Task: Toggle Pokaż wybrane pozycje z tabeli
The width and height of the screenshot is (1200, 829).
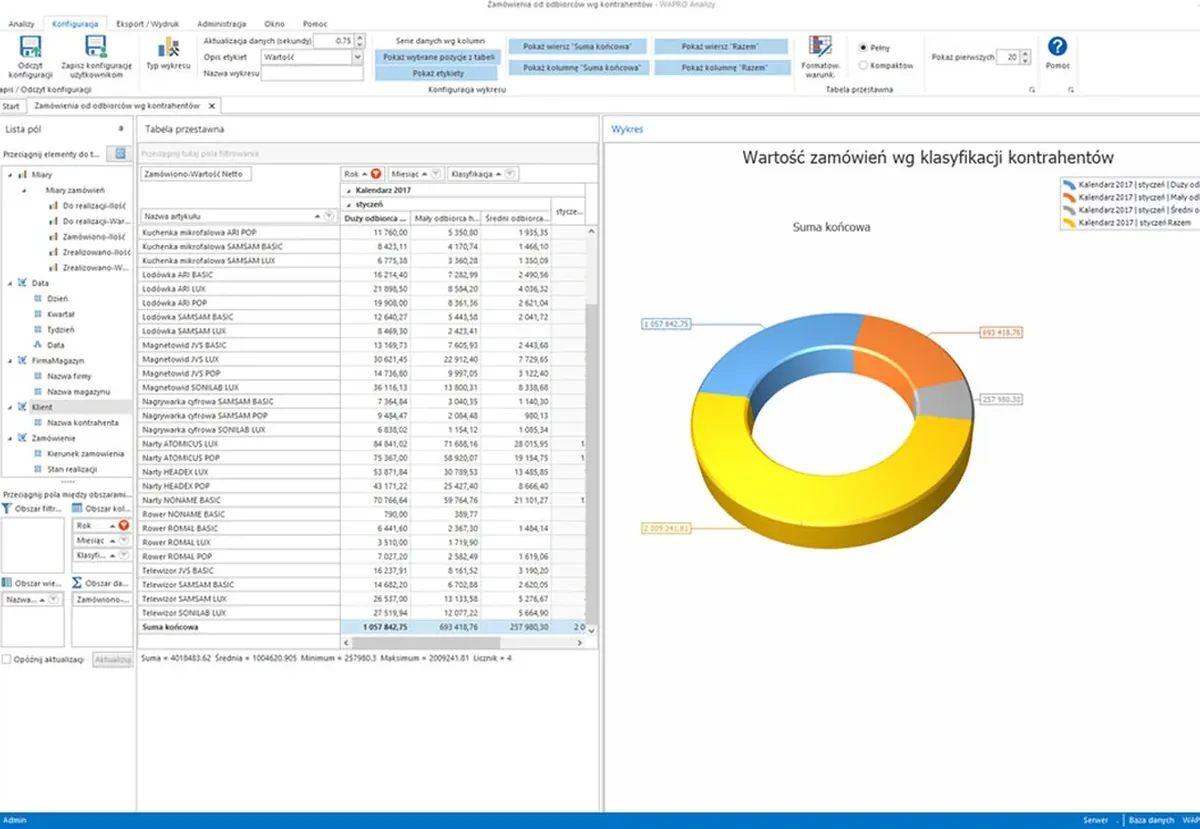Action: click(x=439, y=57)
